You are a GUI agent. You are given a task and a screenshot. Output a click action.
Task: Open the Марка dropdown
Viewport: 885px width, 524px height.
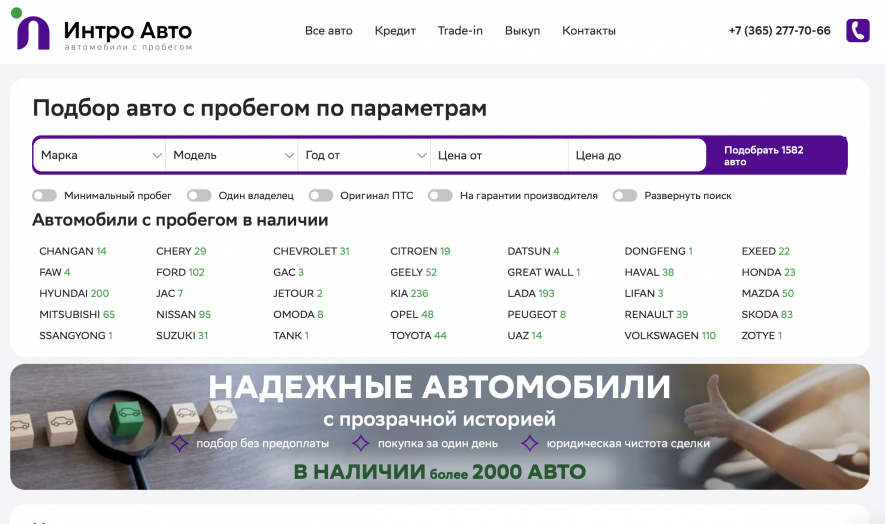pyautogui.click(x=100, y=155)
